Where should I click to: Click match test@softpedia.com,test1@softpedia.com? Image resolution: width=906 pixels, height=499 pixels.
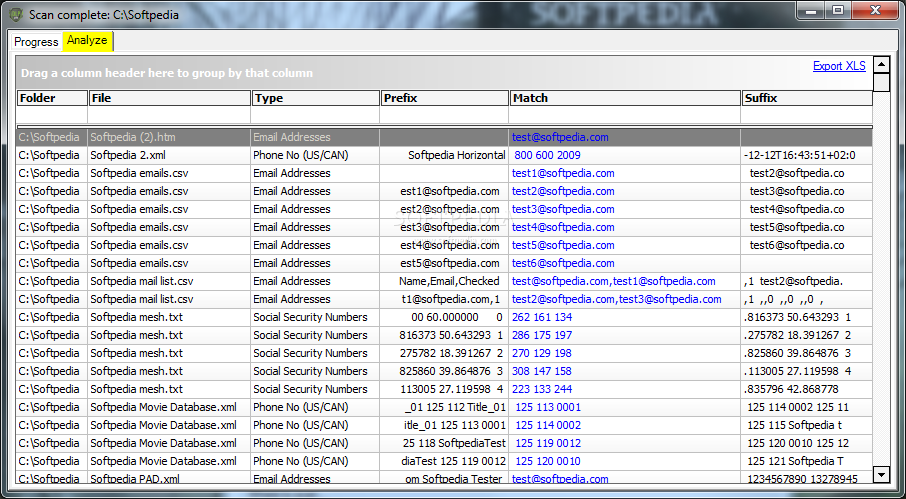[614, 281]
